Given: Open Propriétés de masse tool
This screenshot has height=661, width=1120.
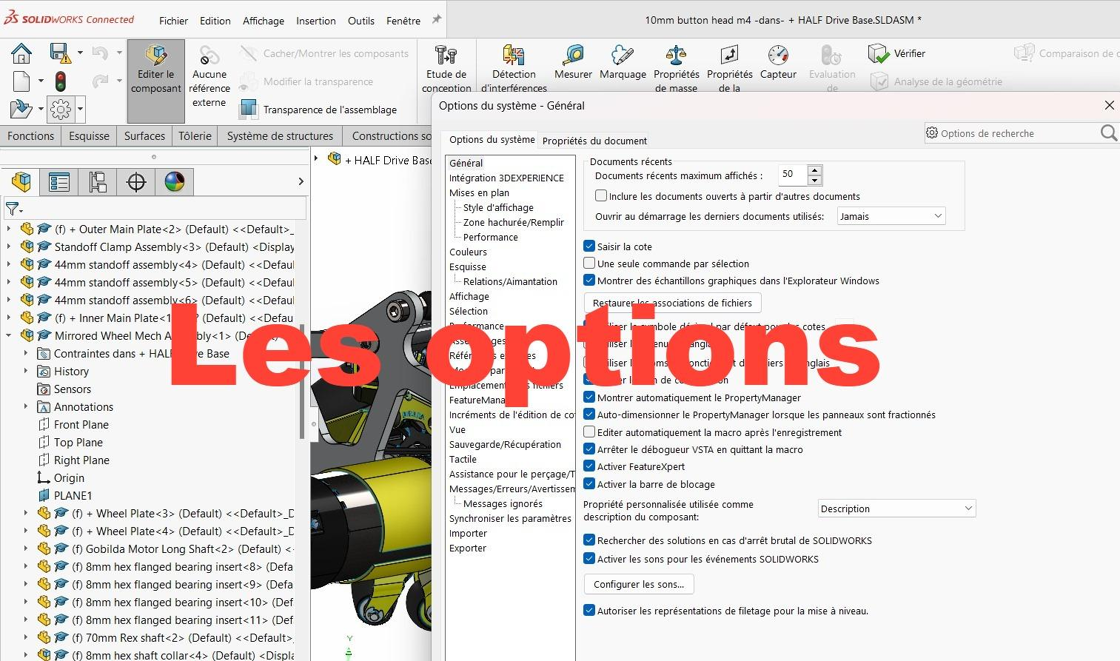Looking at the screenshot, I should [x=676, y=69].
